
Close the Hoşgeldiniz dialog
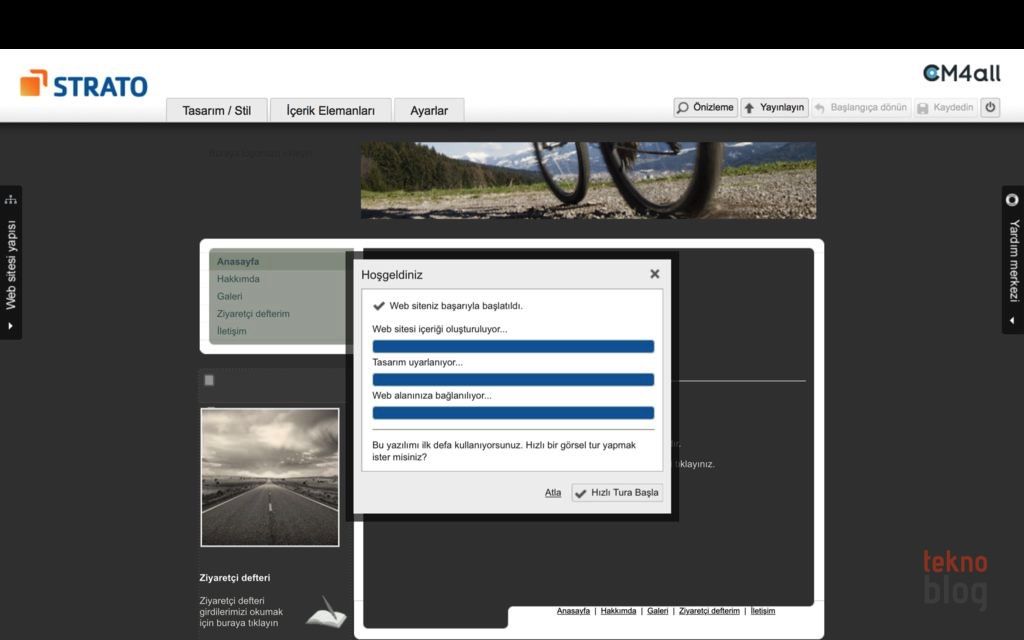(654, 274)
